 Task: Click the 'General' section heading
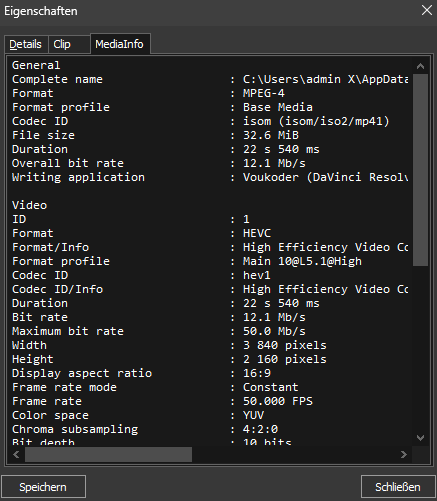pos(36,65)
